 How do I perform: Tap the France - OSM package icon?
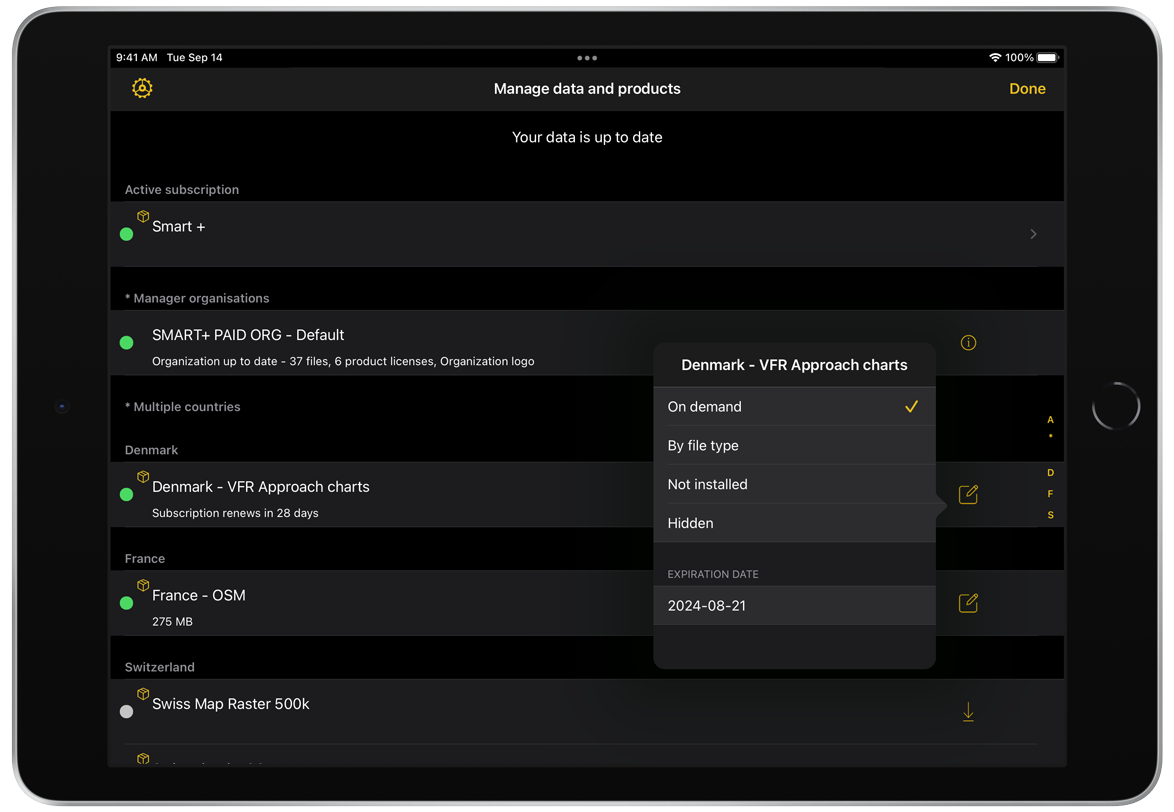[143, 585]
